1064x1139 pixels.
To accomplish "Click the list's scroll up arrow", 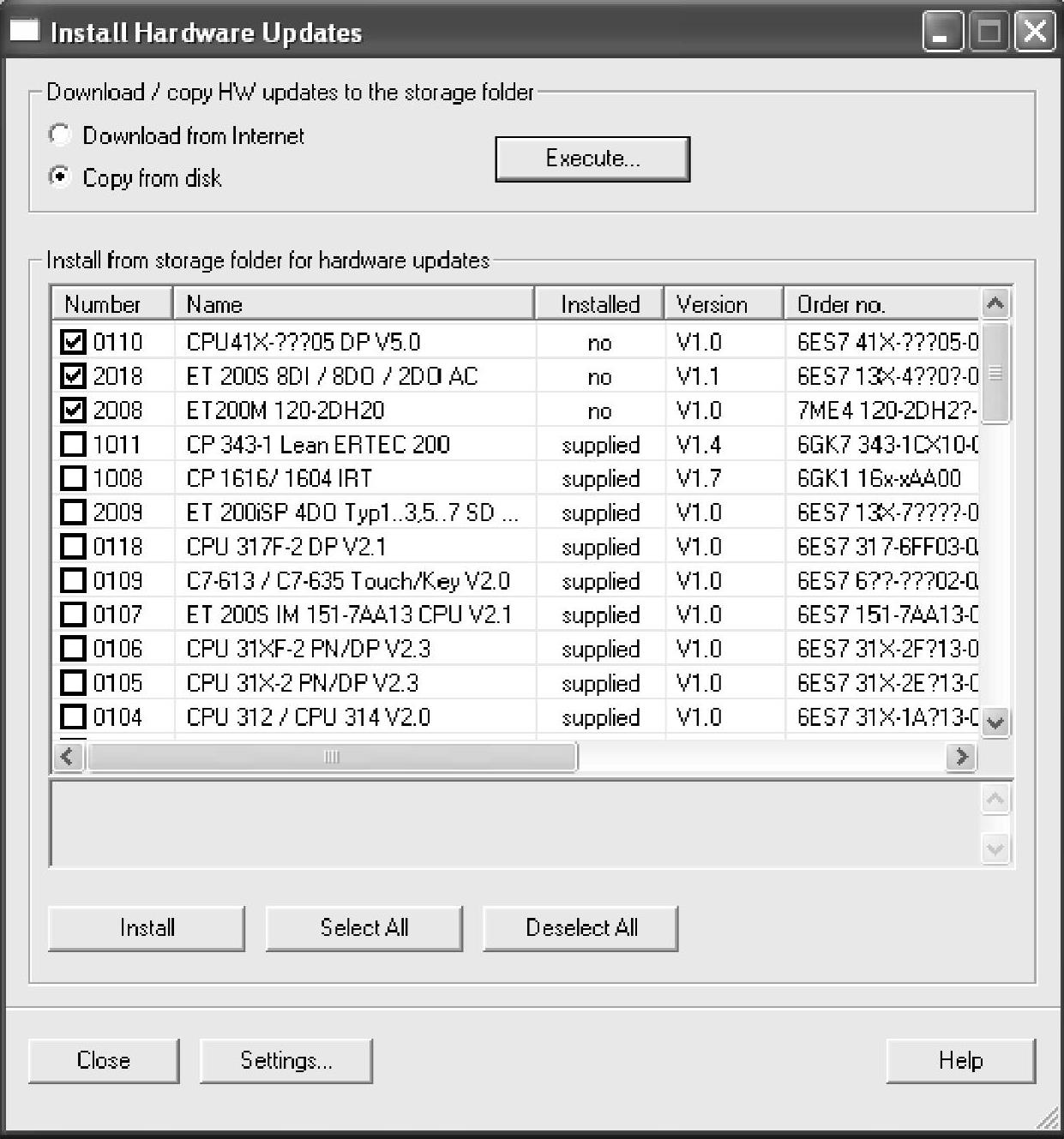I will pyautogui.click(x=995, y=303).
